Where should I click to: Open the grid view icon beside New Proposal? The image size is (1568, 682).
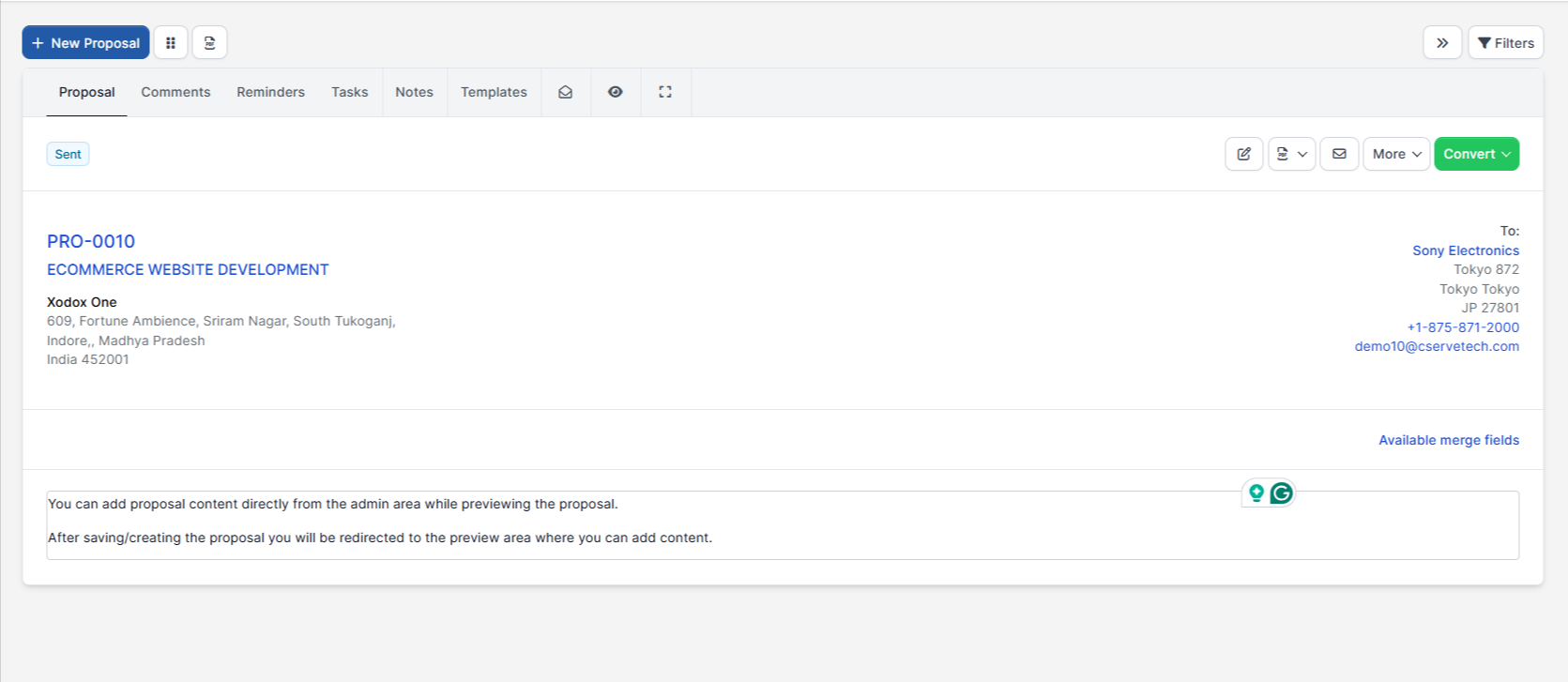(x=171, y=42)
